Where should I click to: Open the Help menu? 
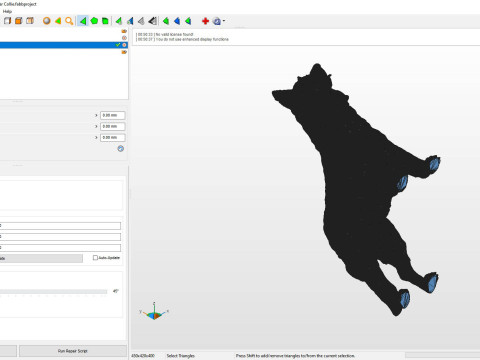[7, 11]
